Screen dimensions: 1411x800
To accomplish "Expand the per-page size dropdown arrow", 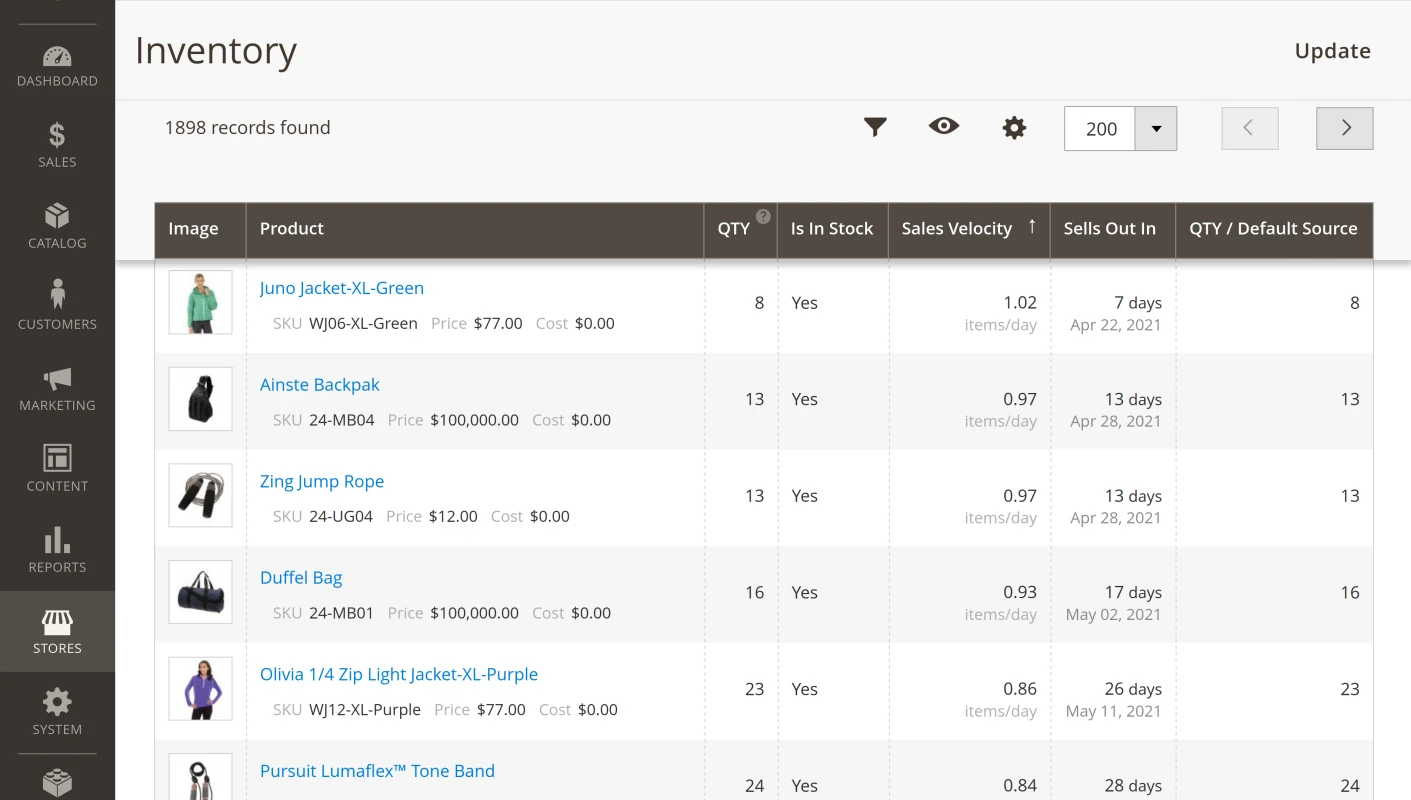I will [1156, 129].
